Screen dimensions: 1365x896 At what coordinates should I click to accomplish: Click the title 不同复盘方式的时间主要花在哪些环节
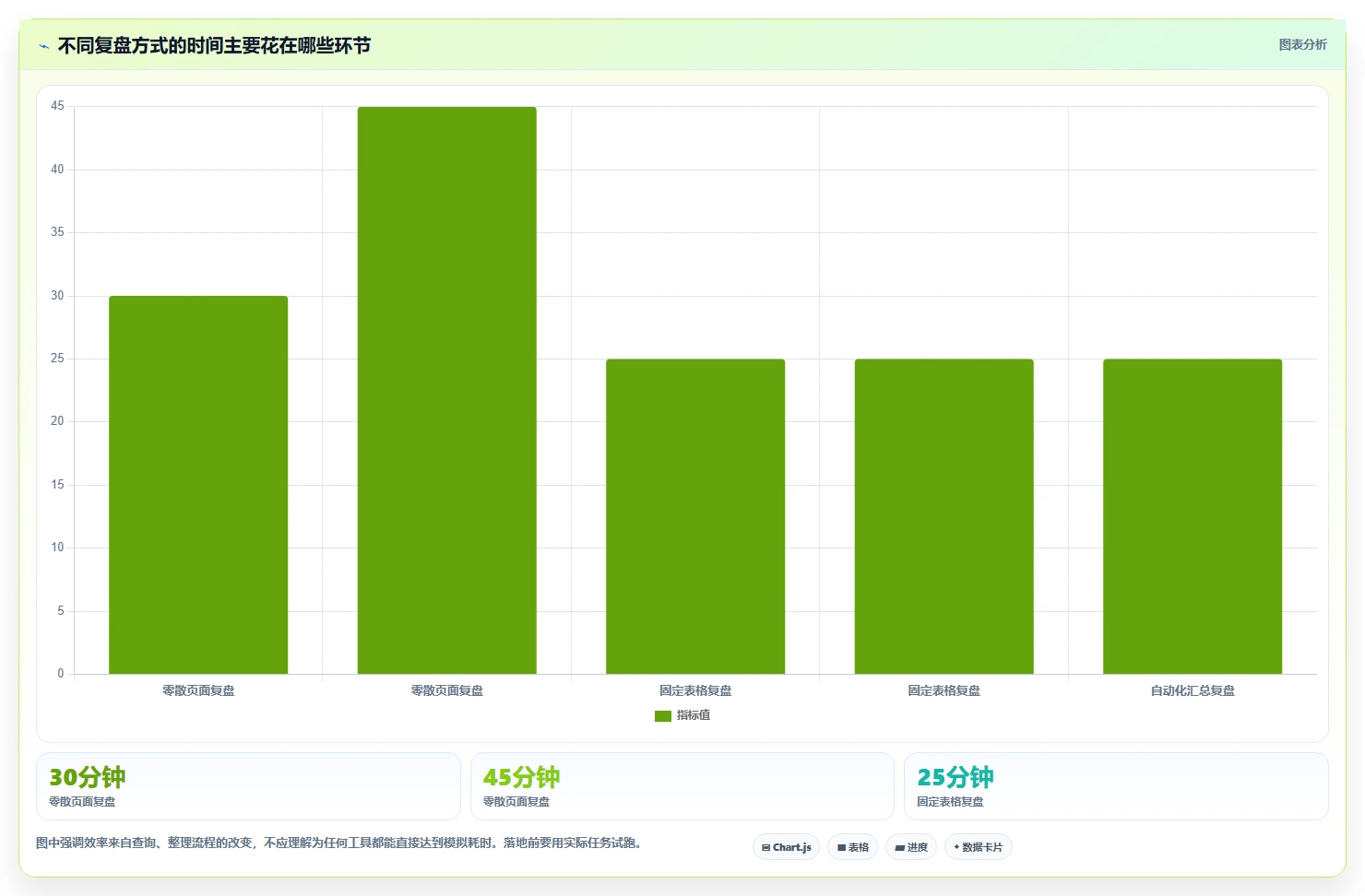click(x=214, y=45)
